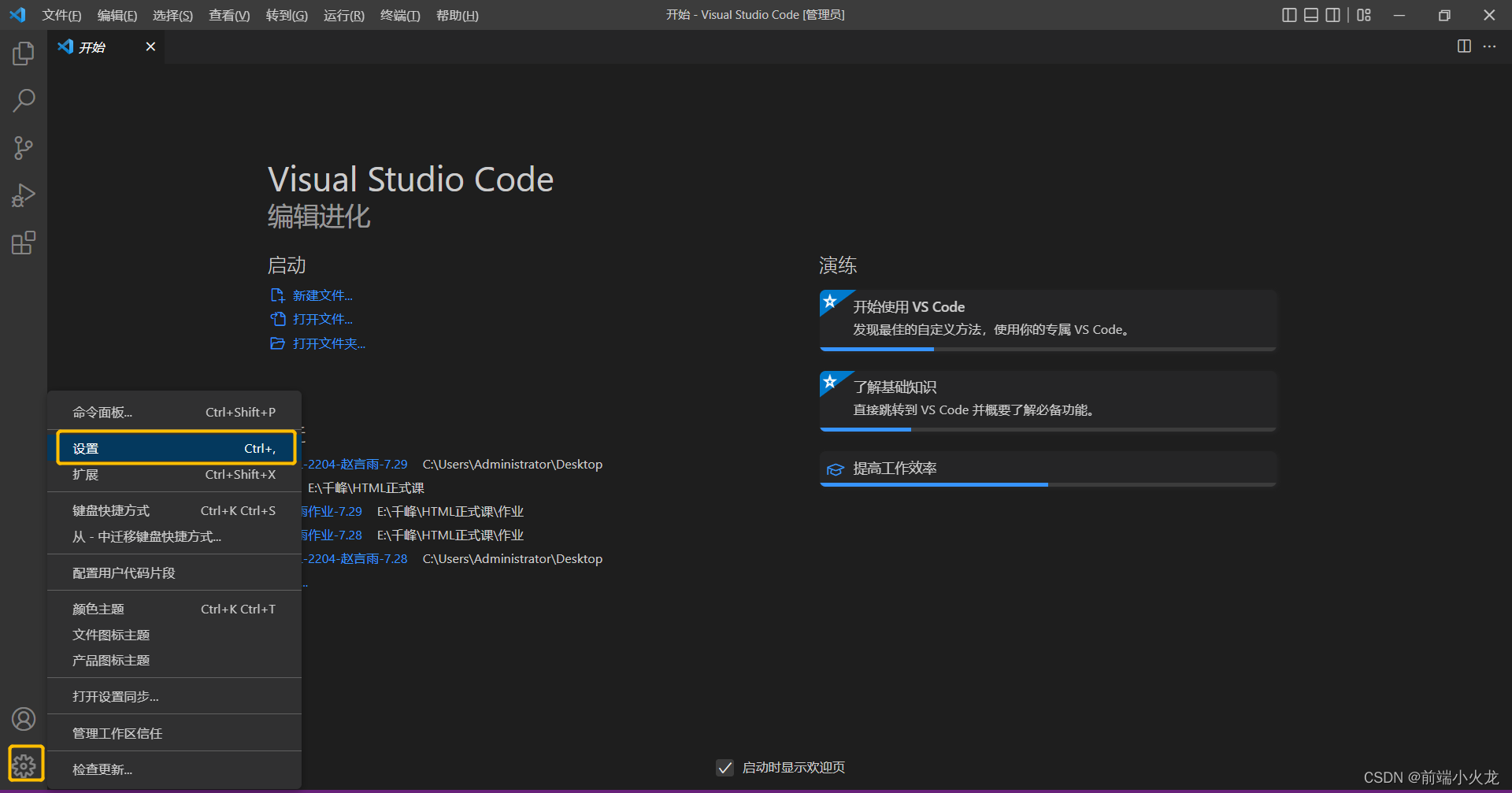1512x793 pixels.
Task: Click the path E:\千峰\HTML正式课
Action: click(x=365, y=488)
